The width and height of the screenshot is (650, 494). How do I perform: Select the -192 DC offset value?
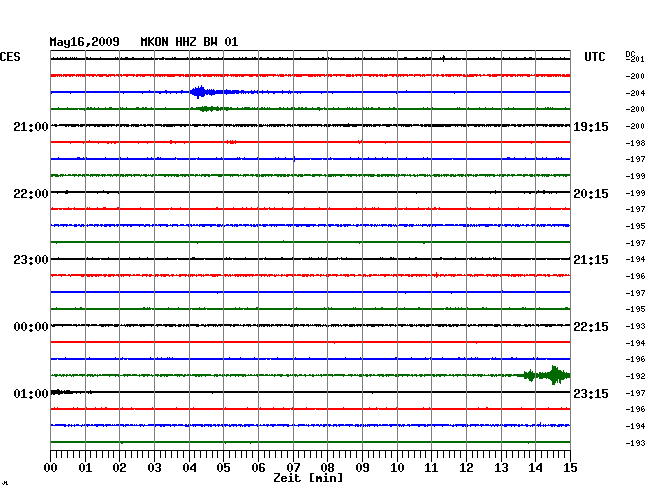pyautogui.click(x=635, y=376)
